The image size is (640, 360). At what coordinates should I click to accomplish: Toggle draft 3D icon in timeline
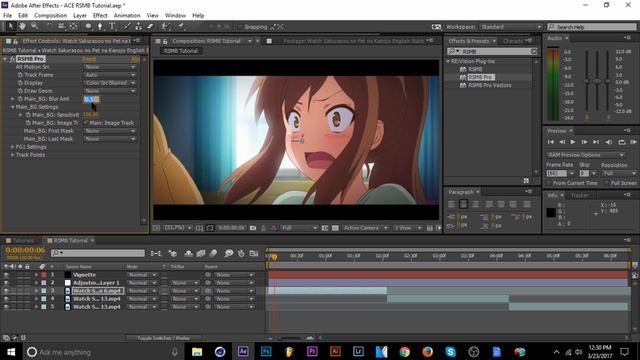[172, 253]
